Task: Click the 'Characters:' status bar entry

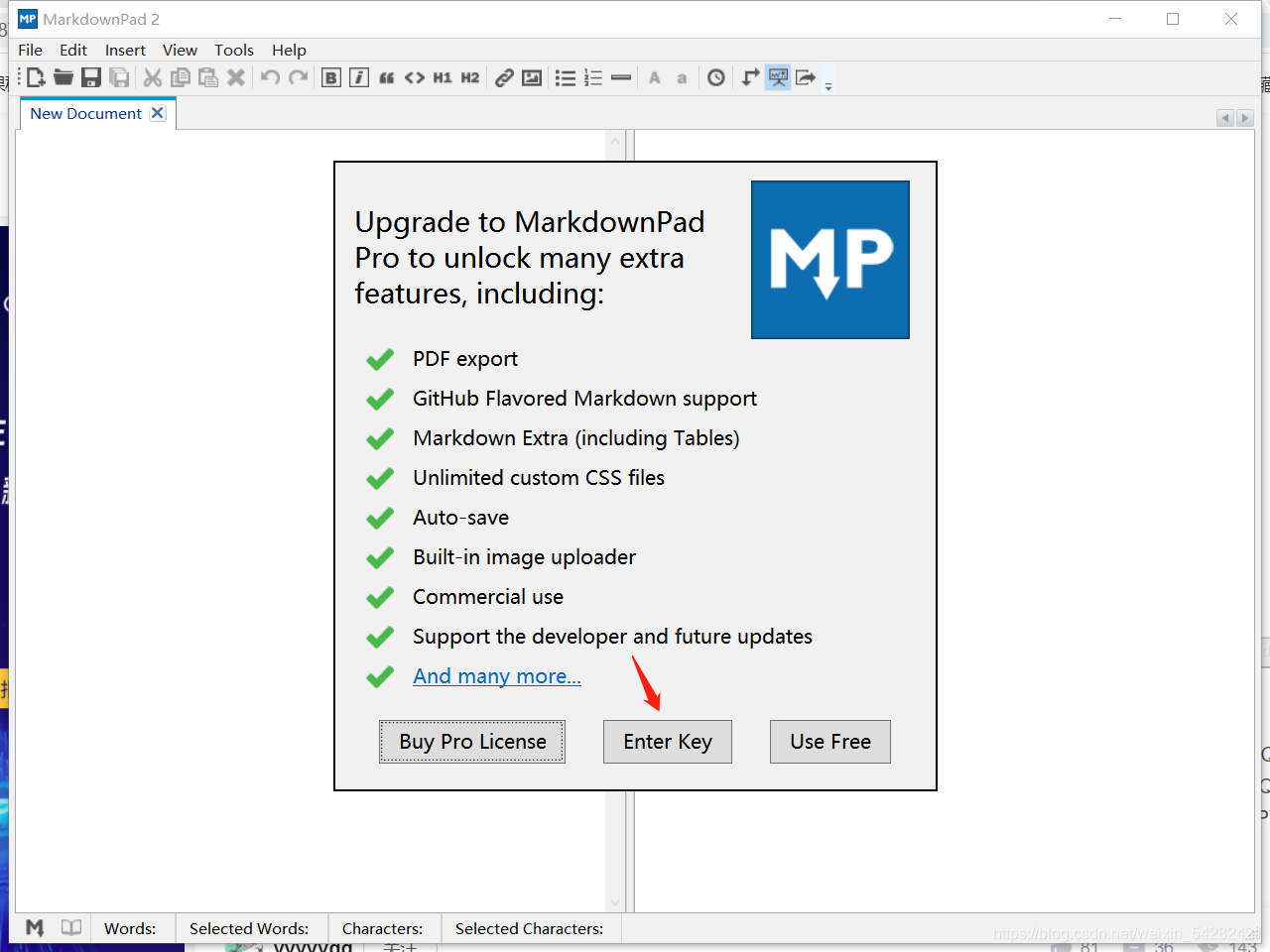Action: click(x=382, y=928)
